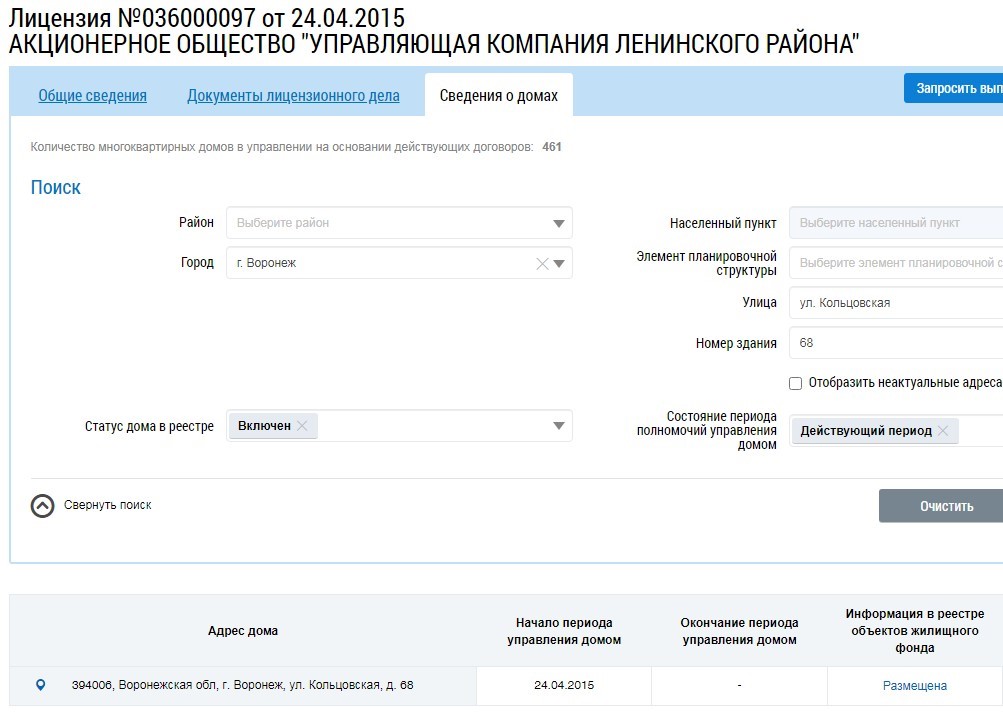The width and height of the screenshot is (1003, 712).
Task: Focus the 'Улица' field with Кольцовская
Action: (x=895, y=303)
